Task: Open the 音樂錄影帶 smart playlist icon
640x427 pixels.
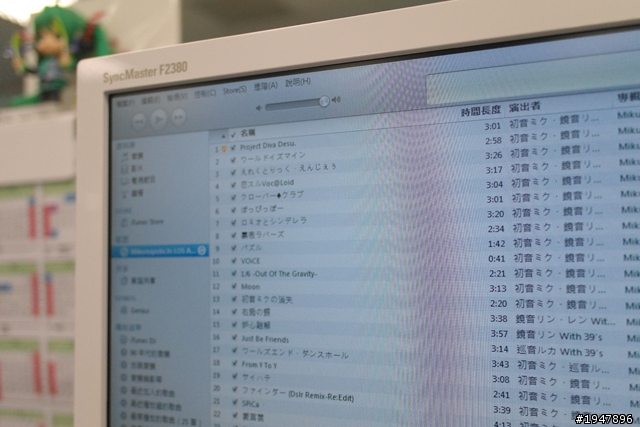Action: pos(124,378)
